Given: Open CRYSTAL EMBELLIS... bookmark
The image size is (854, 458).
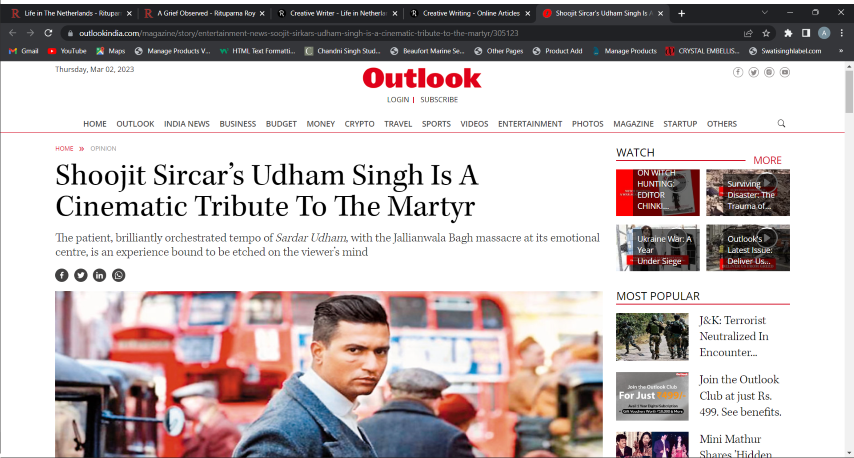Looking at the screenshot, I should pyautogui.click(x=702, y=51).
